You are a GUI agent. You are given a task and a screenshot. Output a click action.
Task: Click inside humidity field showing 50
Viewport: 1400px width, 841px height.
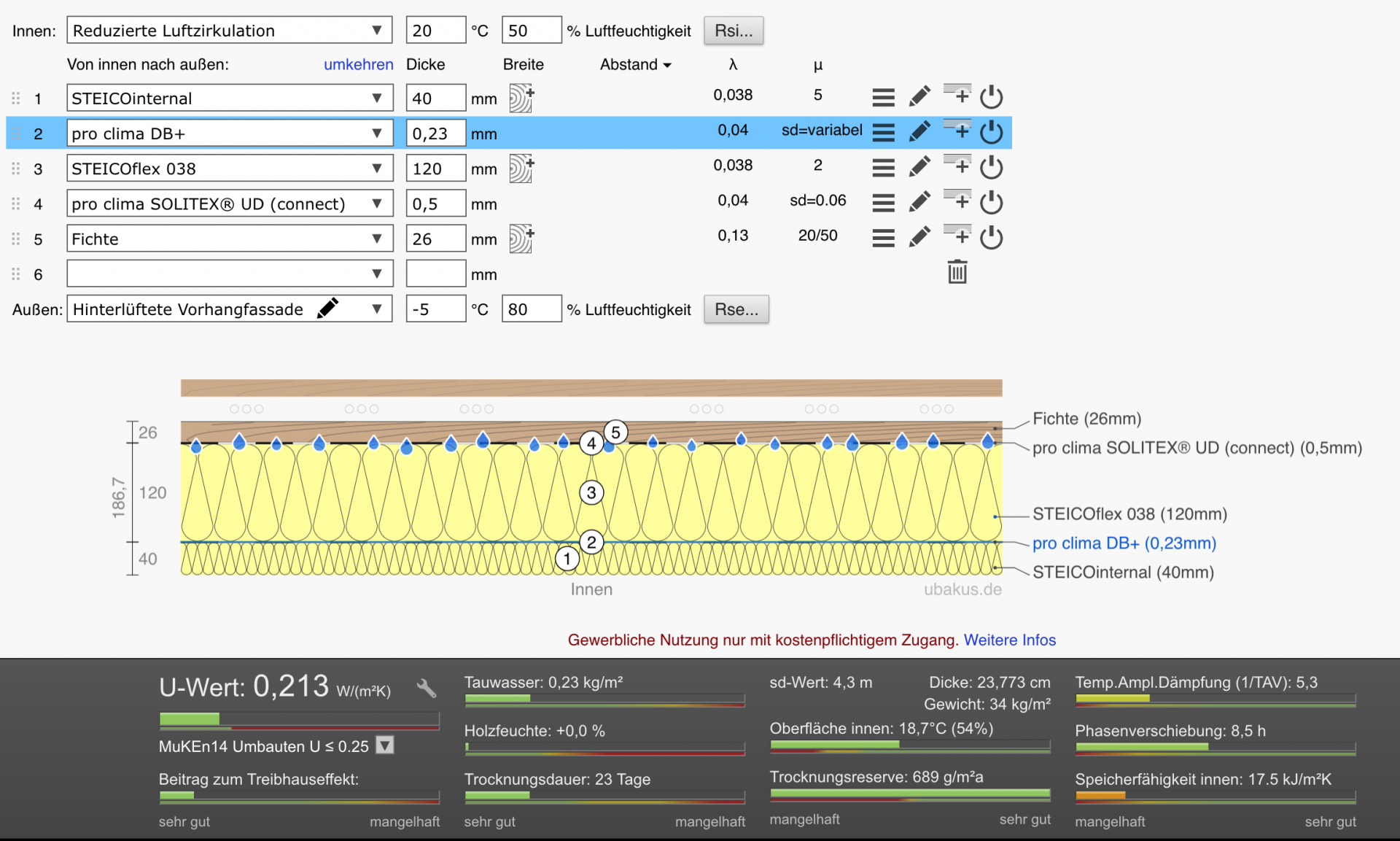531,31
